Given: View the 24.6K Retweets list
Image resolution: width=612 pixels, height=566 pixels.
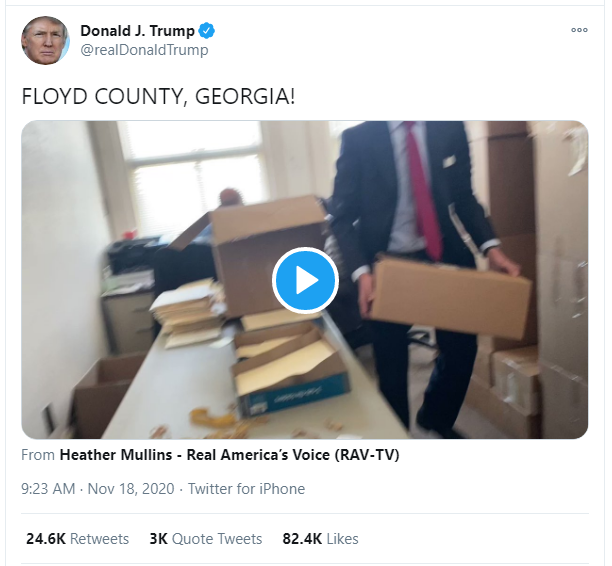Looking at the screenshot, I should (x=77, y=539).
